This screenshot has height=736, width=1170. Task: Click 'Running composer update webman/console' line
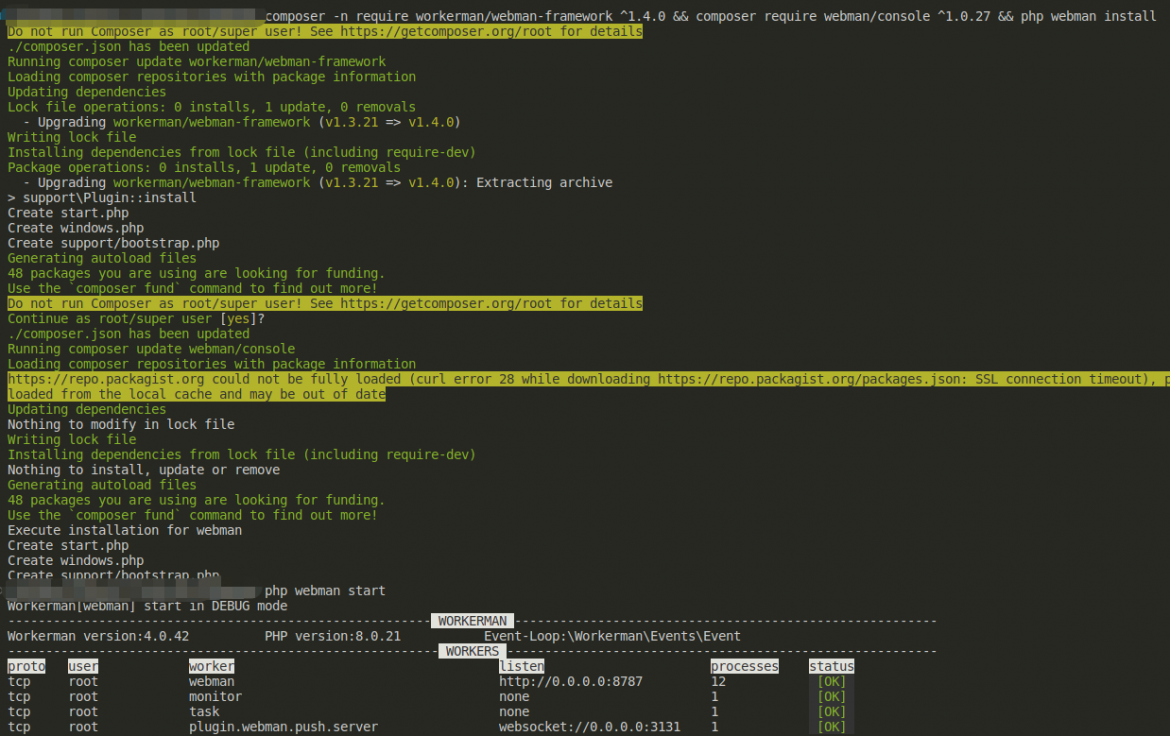coord(151,349)
